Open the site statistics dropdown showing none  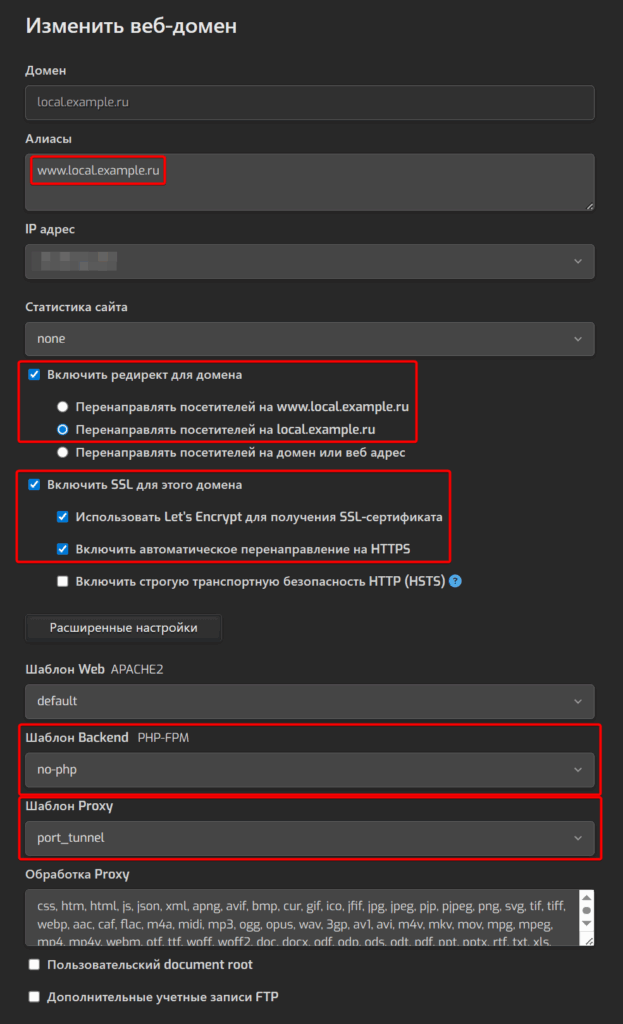310,339
